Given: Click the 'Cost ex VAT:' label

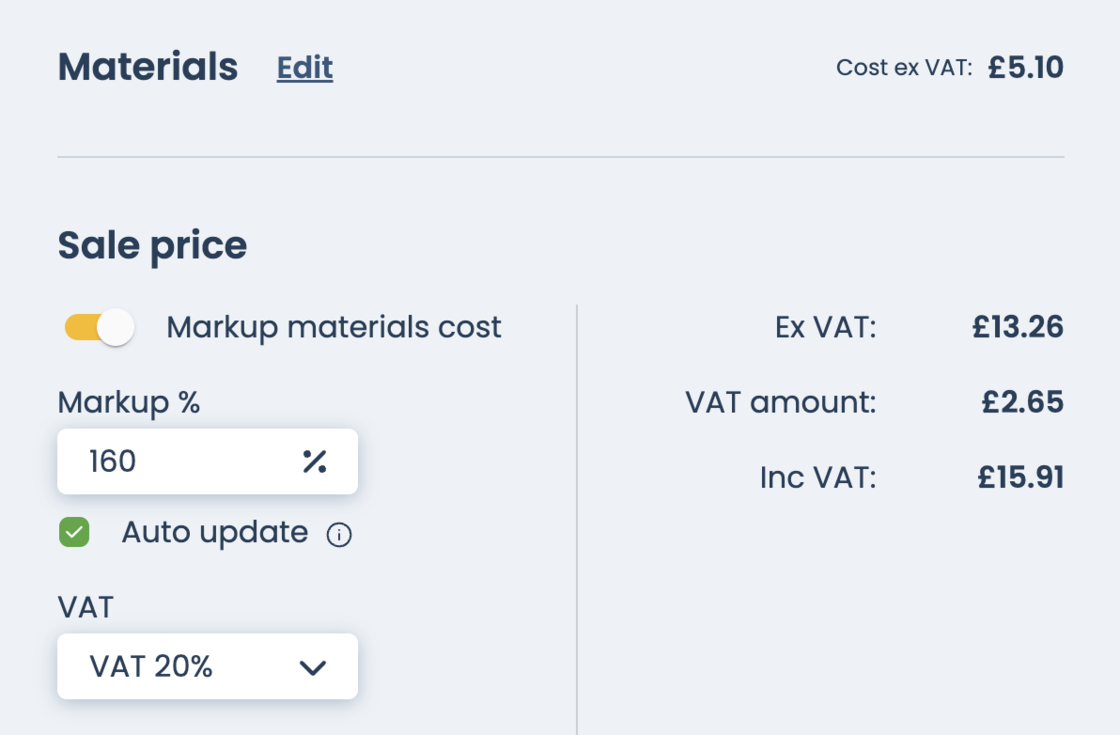Looking at the screenshot, I should coord(903,68).
